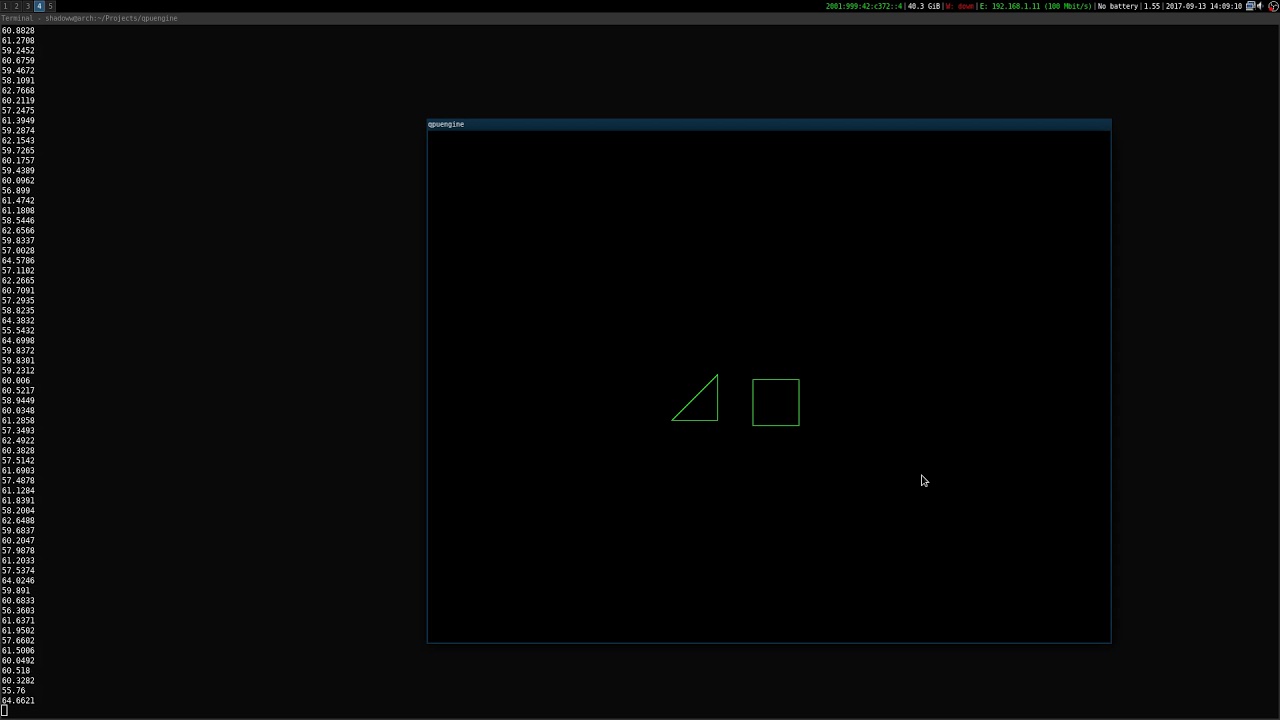The height and width of the screenshot is (720, 1280).
Task: Click the IPv6 address status entry
Action: pos(864,6)
